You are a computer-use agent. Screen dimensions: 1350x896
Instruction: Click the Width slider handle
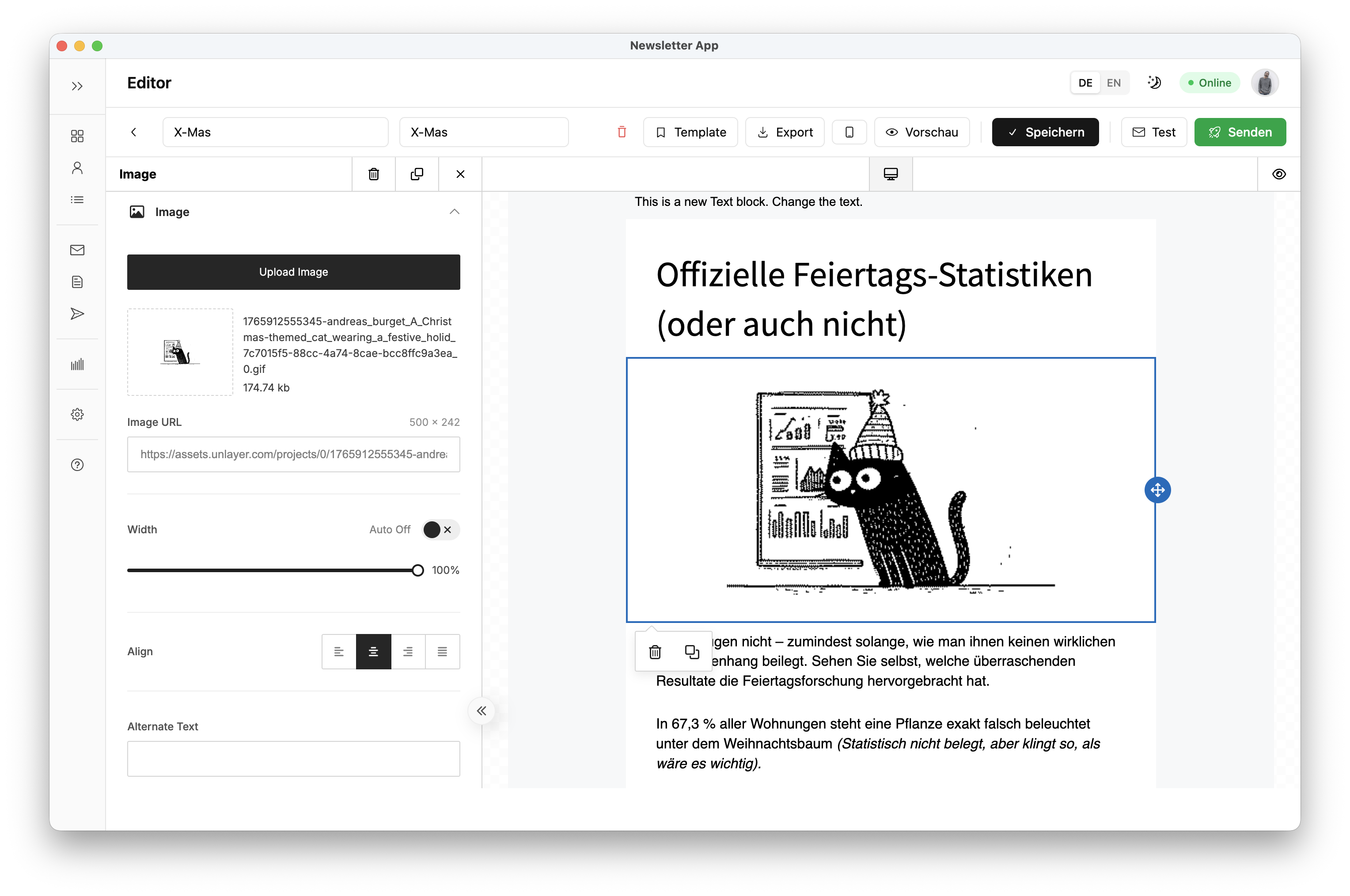tap(417, 570)
